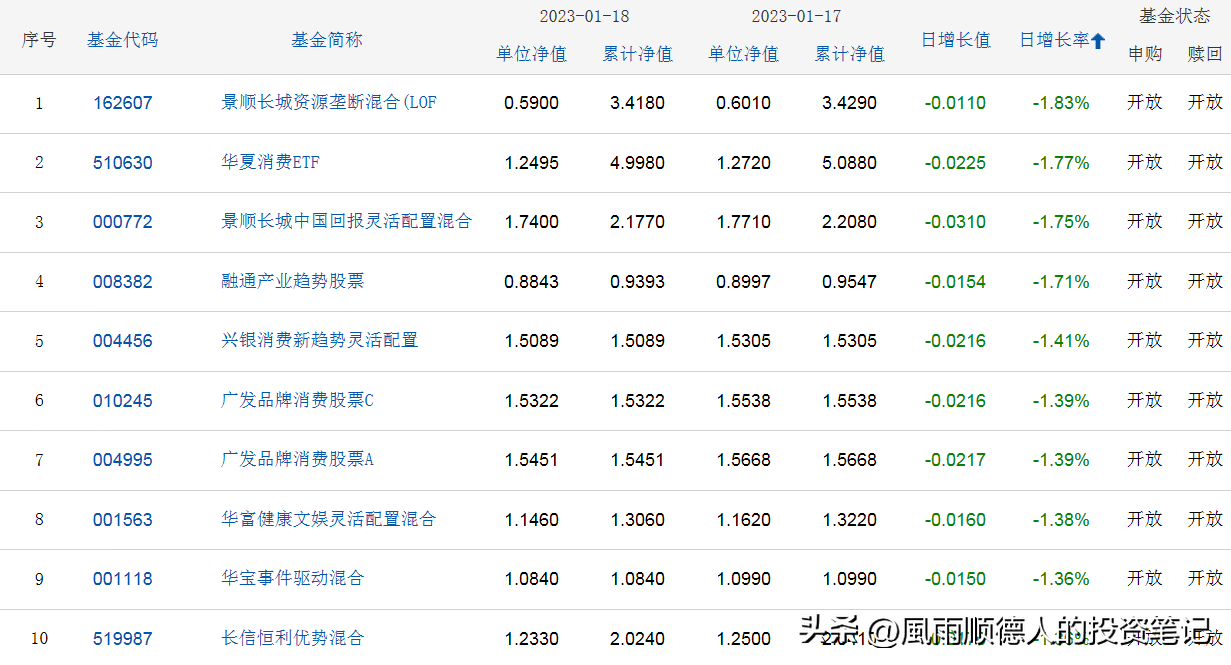This screenshot has width=1231, height=665.
Task: Click the 2023-01-18 date header
Action: [585, 16]
